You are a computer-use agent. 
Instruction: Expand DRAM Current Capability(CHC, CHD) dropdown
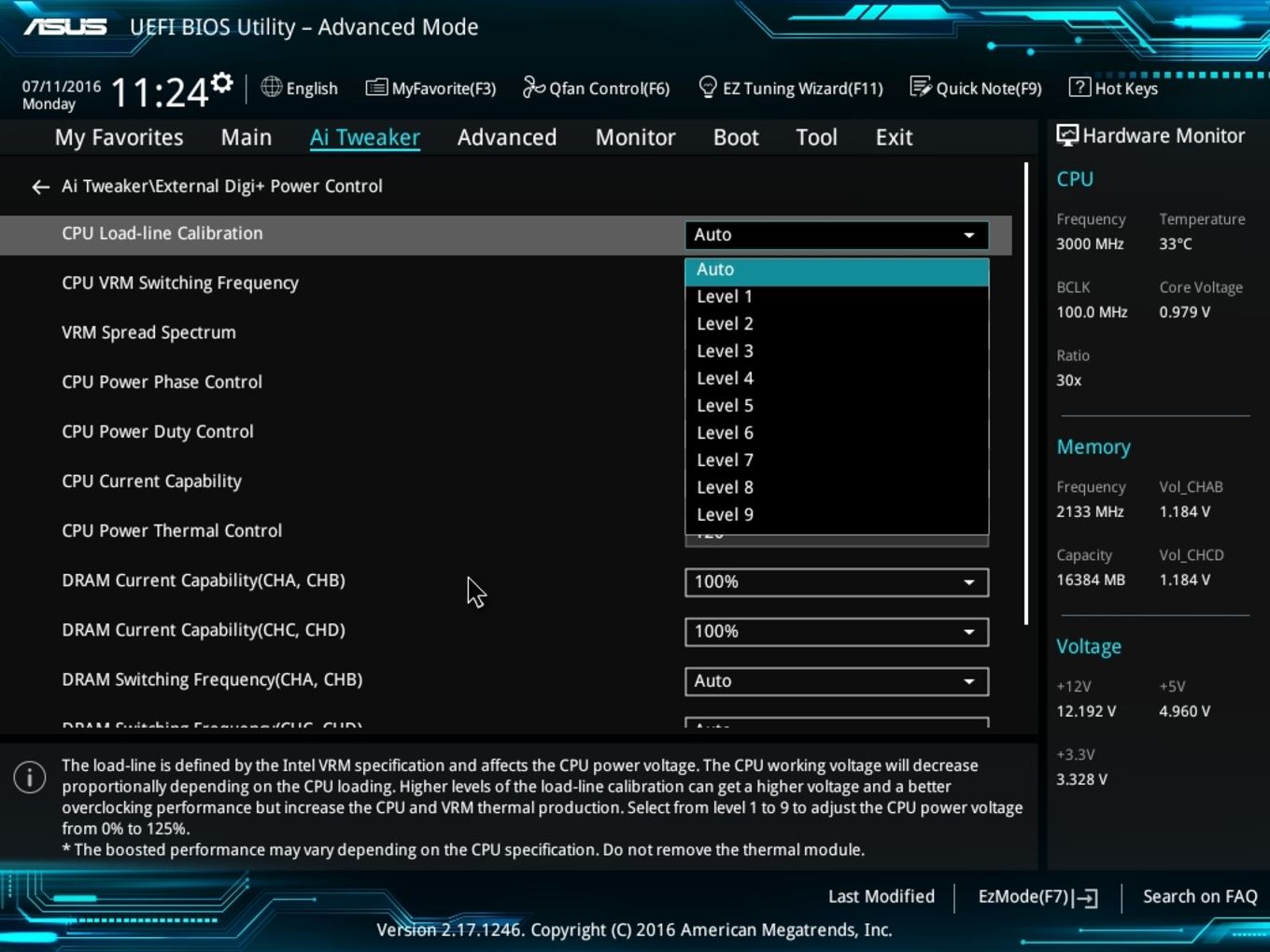click(837, 632)
